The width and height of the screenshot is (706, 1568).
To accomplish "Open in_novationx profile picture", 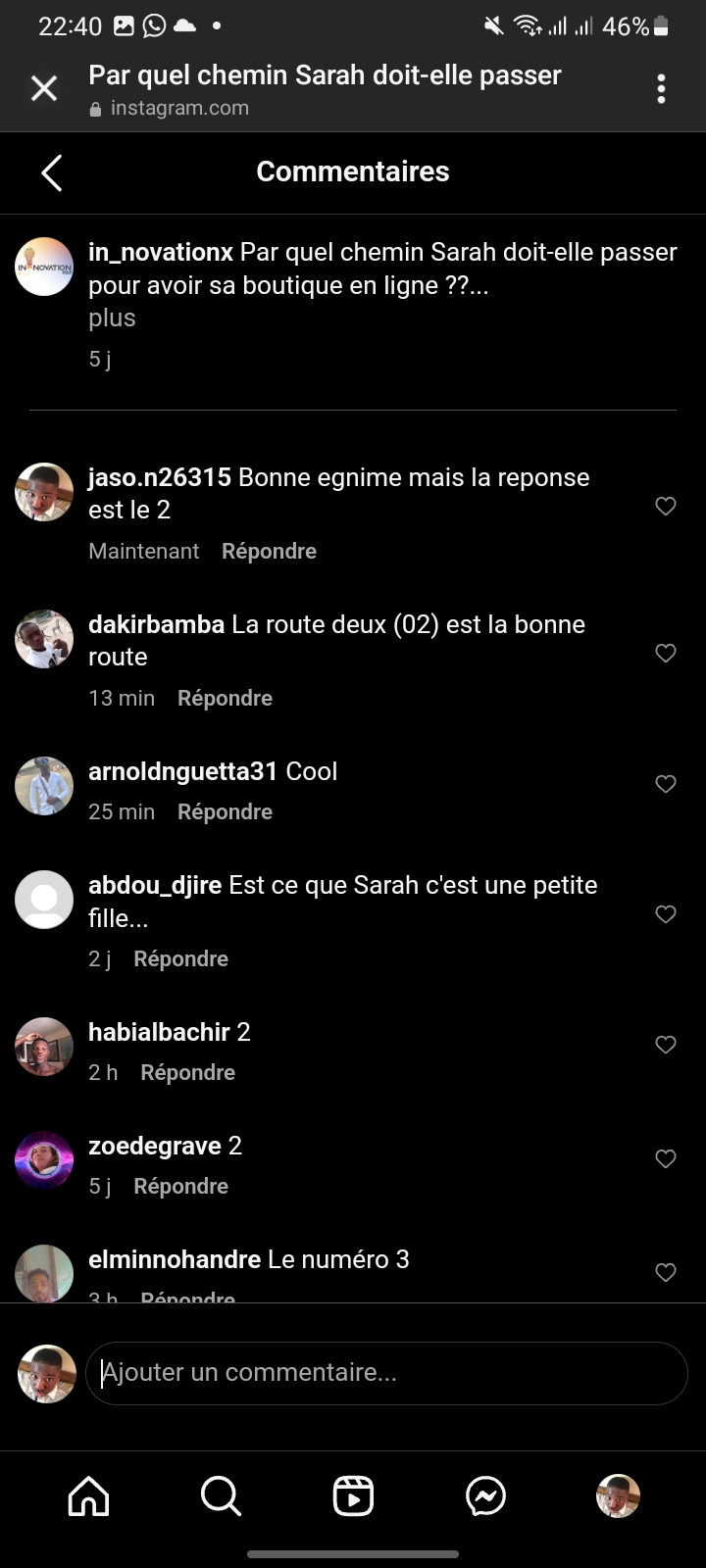I will (x=44, y=267).
